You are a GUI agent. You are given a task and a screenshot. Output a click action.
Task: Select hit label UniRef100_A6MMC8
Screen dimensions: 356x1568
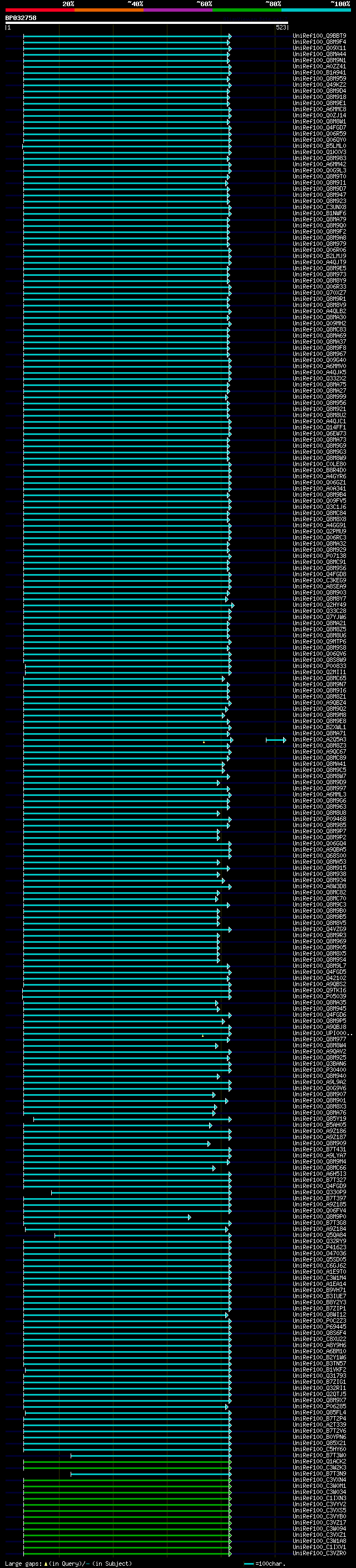319,110
